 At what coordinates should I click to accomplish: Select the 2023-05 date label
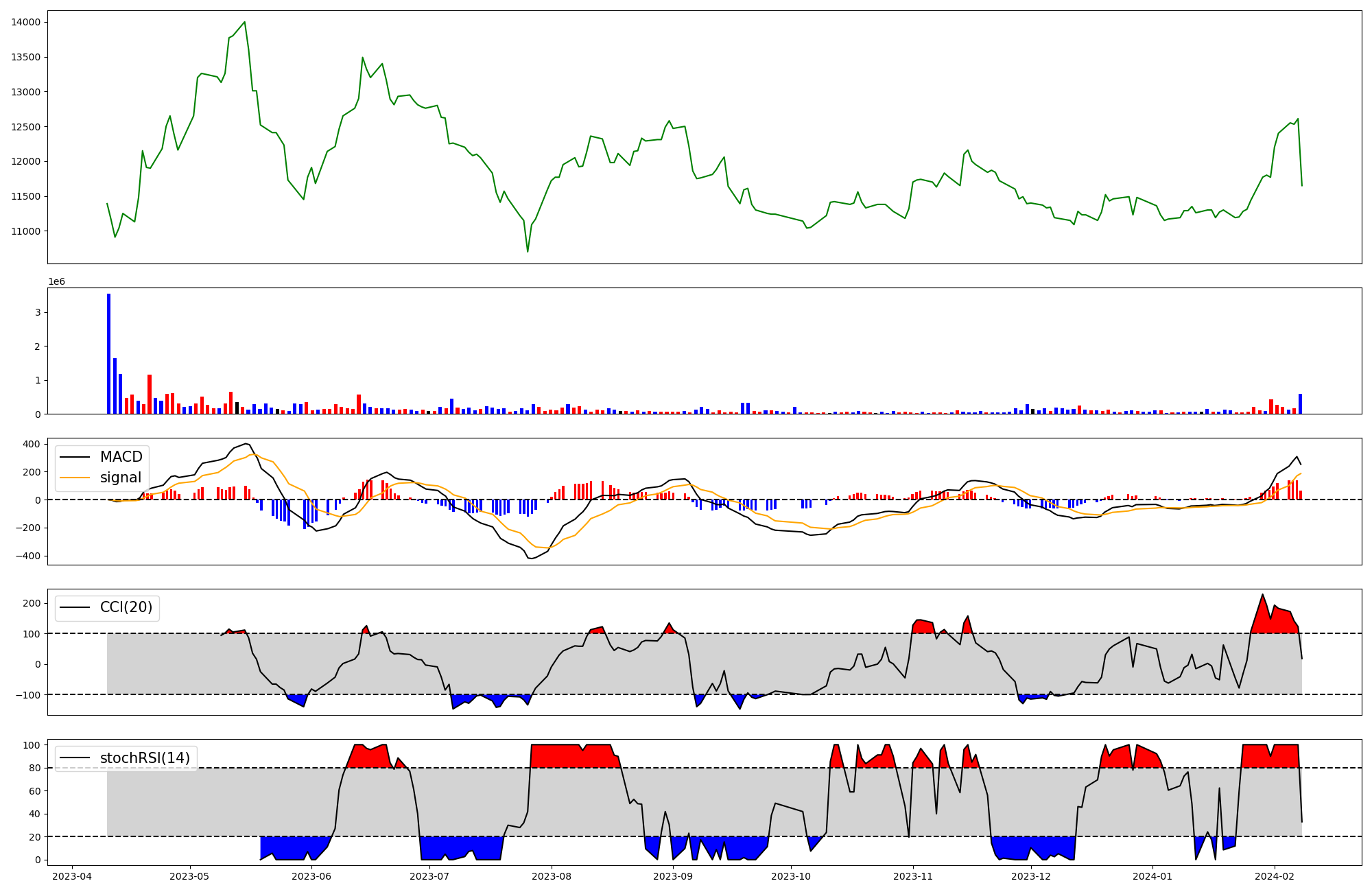point(189,876)
